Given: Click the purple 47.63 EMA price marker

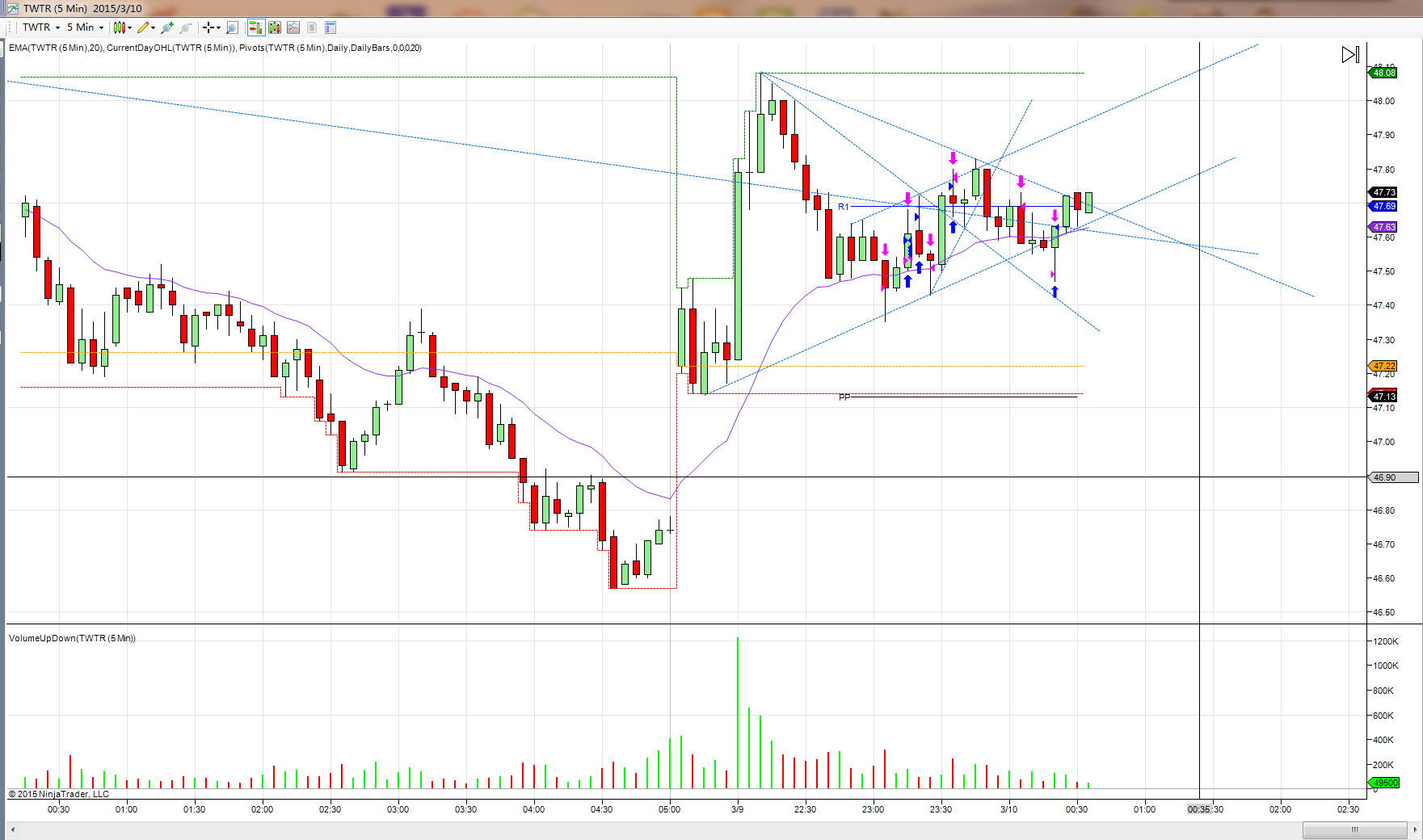Looking at the screenshot, I should pos(1383,227).
